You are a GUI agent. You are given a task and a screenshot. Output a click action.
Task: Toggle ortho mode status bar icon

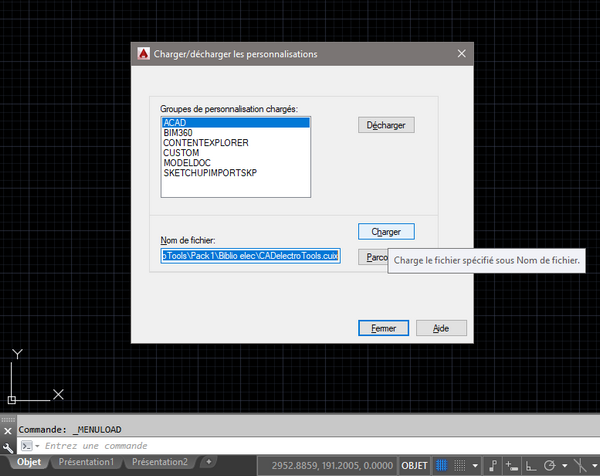coord(531,466)
